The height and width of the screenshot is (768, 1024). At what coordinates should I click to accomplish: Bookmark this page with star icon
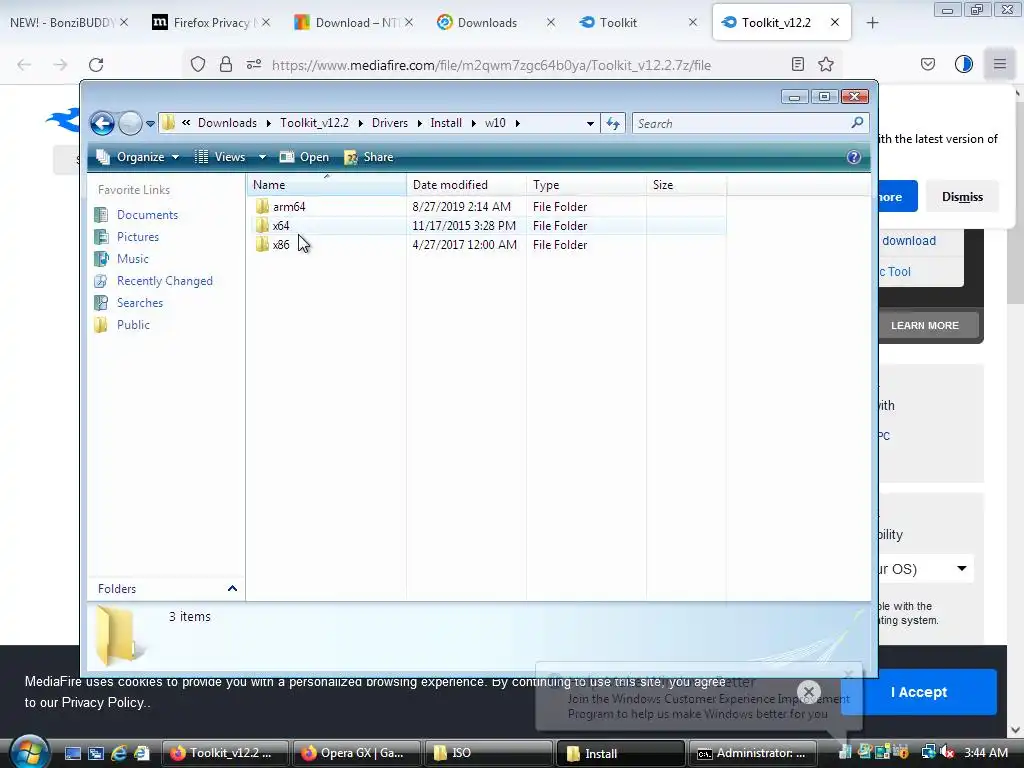pos(826,64)
